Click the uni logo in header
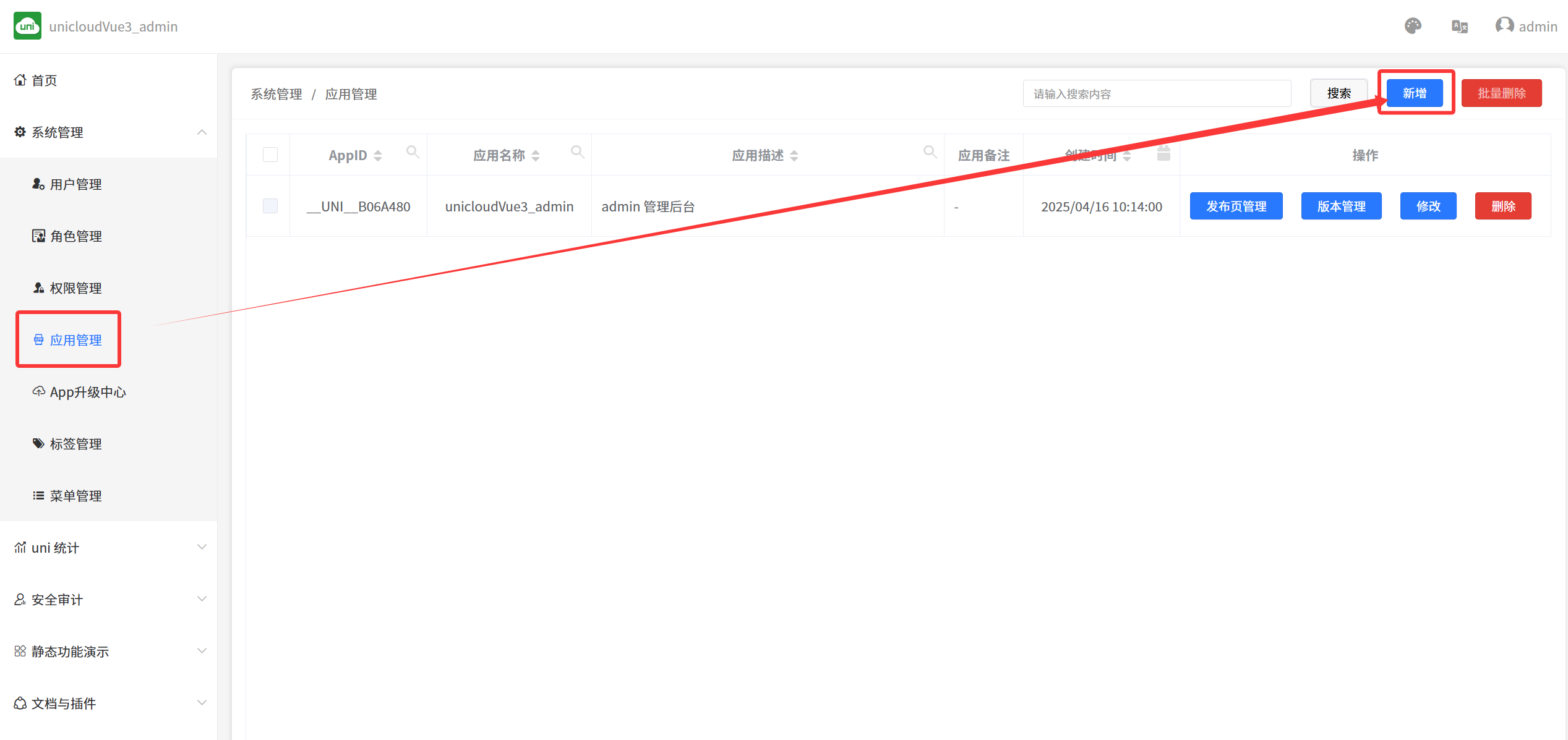The image size is (1568, 740). coord(27,26)
